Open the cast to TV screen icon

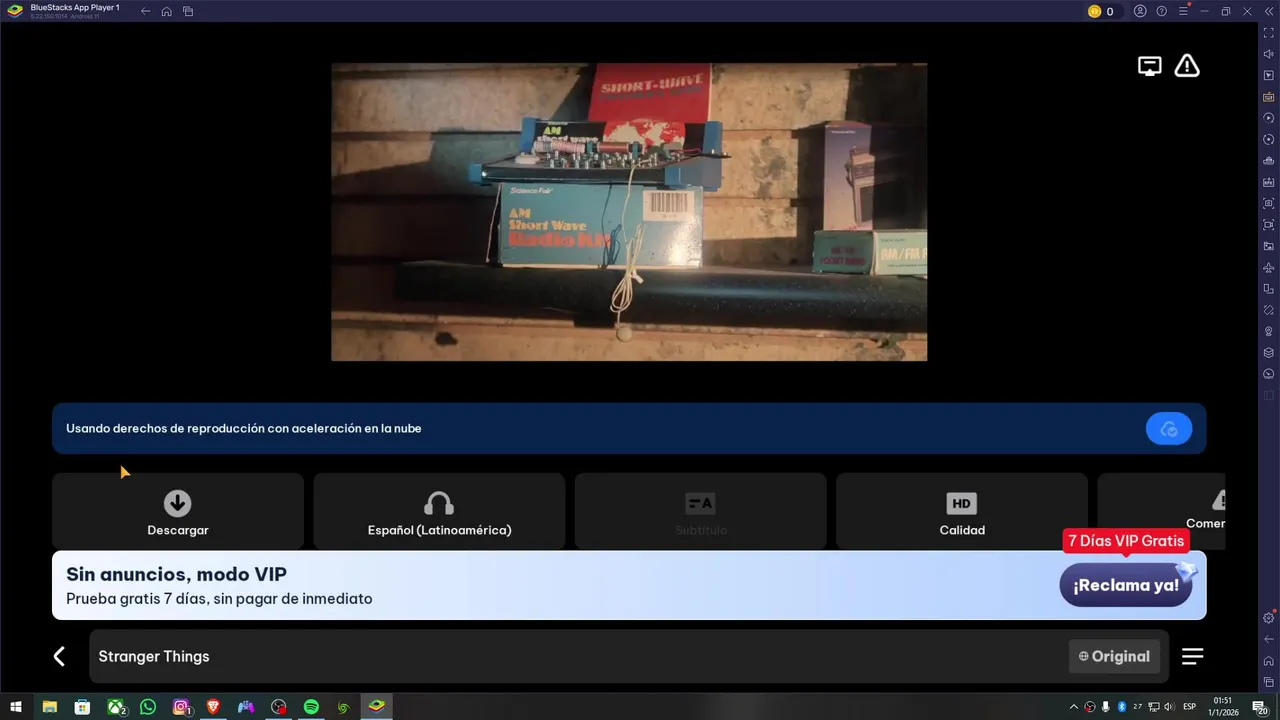[x=1150, y=66]
